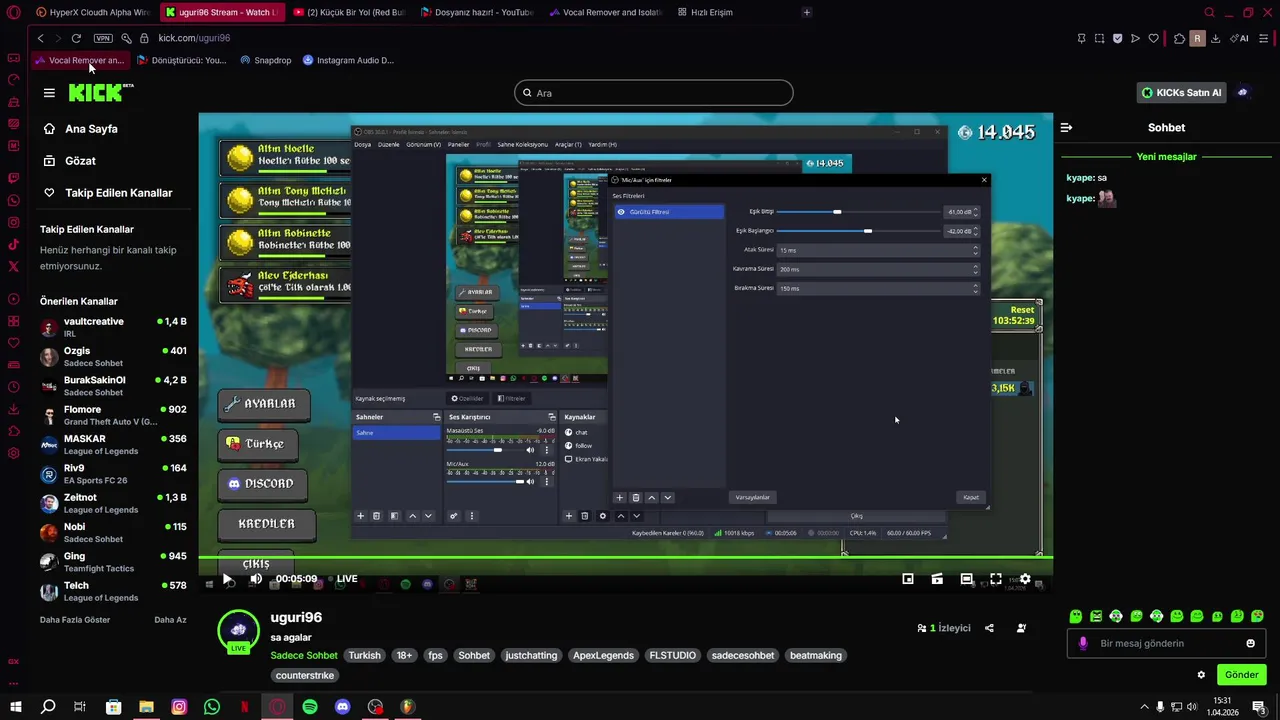Open the emoji picker in chat input
The image size is (1280, 720).
pos(1250,643)
